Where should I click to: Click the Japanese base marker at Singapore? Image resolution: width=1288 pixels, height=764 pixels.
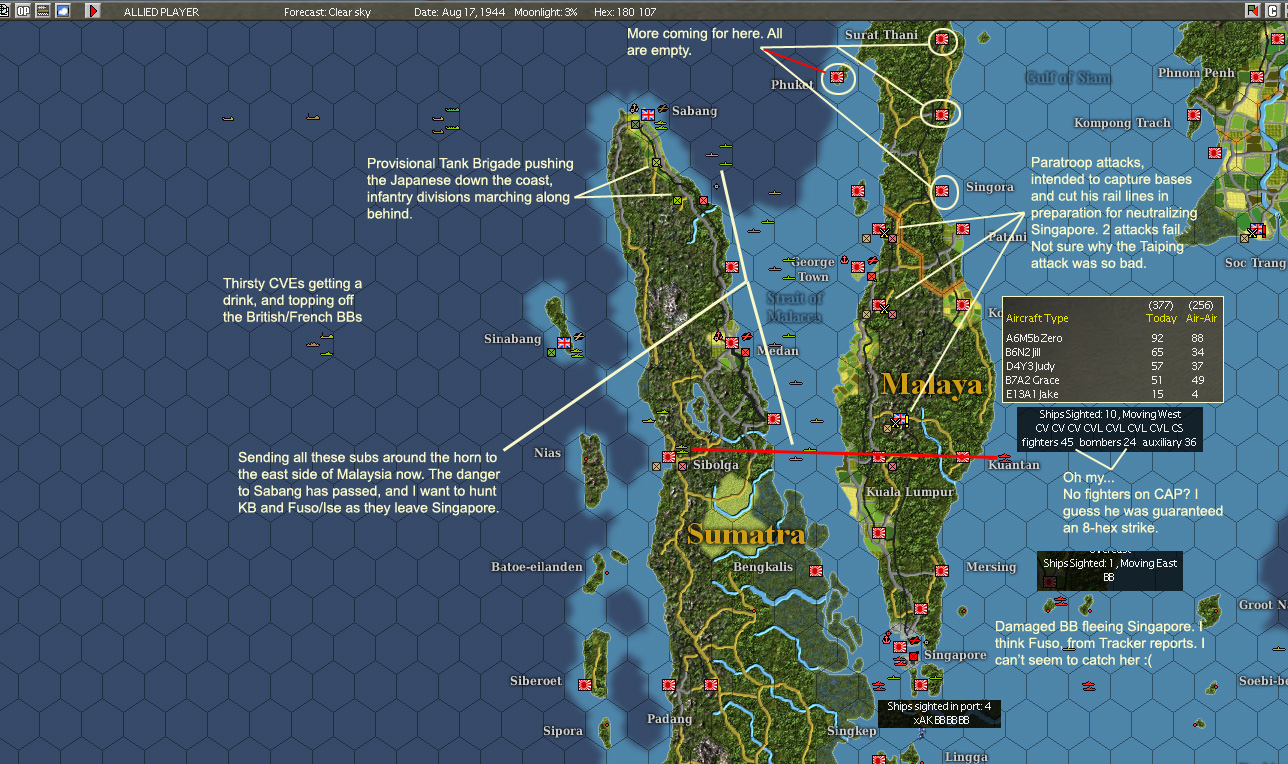click(x=900, y=647)
